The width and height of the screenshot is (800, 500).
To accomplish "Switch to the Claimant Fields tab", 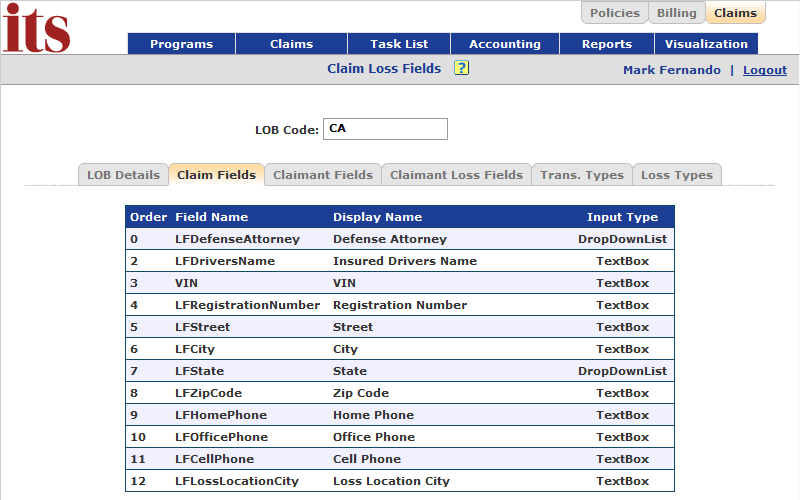I will pyautogui.click(x=323, y=174).
